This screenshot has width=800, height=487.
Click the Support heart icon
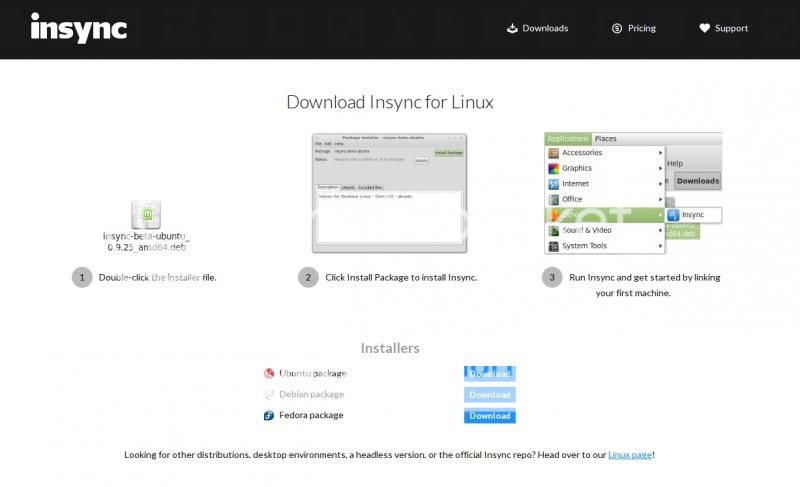[x=704, y=28]
